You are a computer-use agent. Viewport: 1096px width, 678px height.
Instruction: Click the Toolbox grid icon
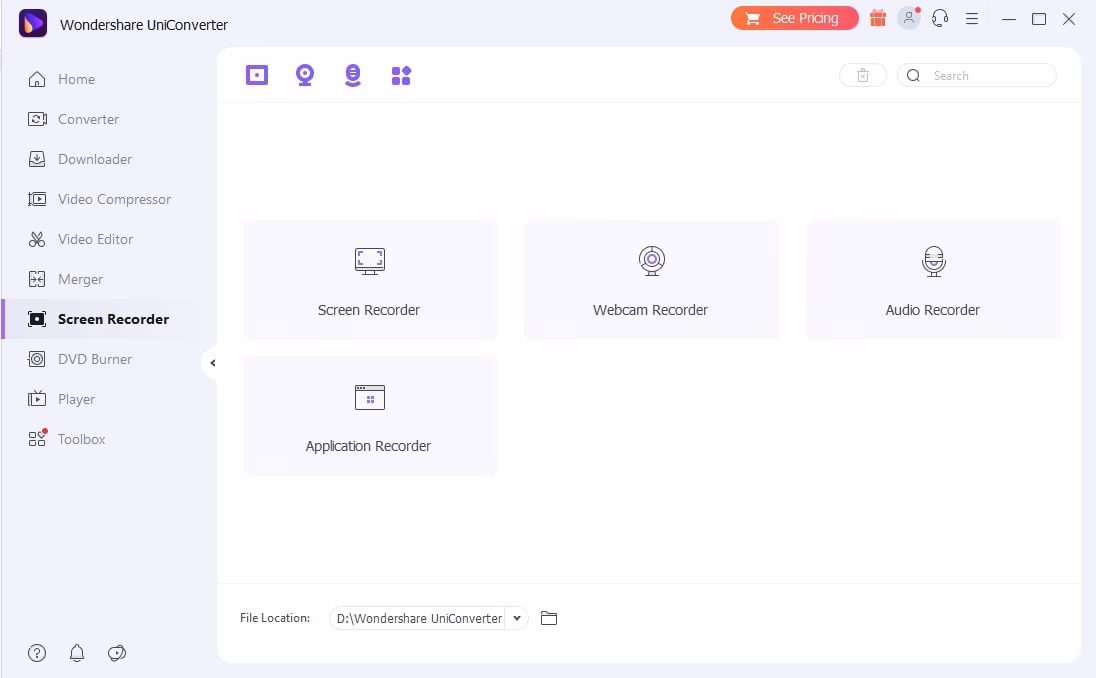(37, 438)
